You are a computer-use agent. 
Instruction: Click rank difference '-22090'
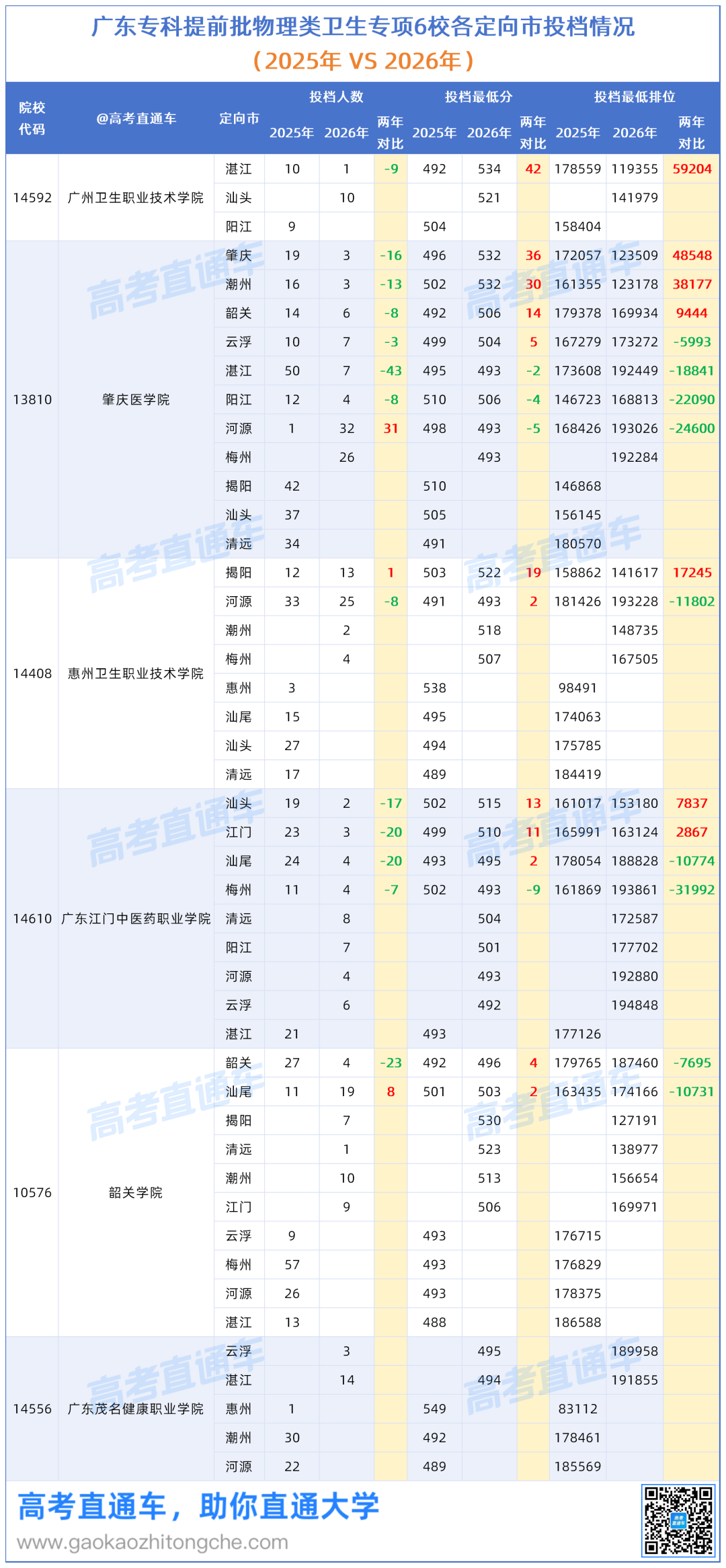click(692, 399)
